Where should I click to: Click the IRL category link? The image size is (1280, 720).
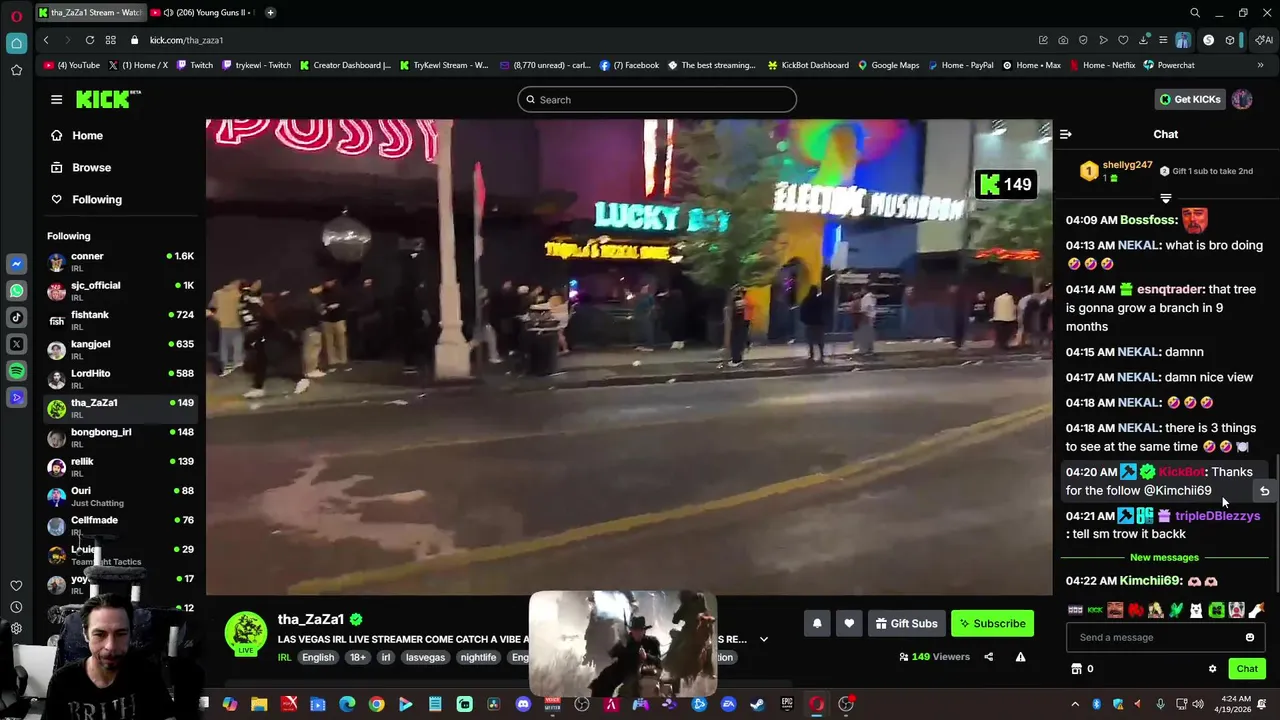pos(284,657)
